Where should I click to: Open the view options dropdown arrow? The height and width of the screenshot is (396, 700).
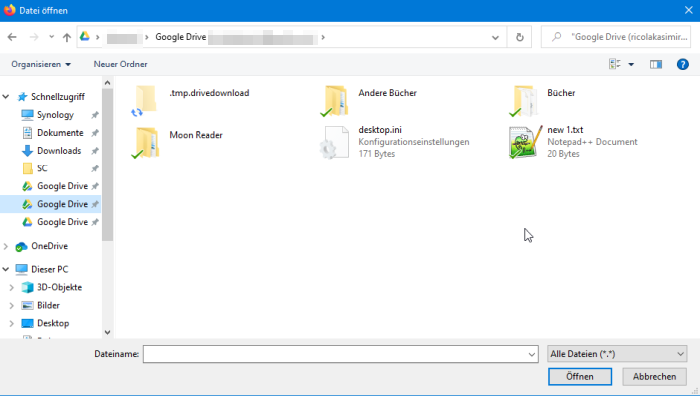631,64
